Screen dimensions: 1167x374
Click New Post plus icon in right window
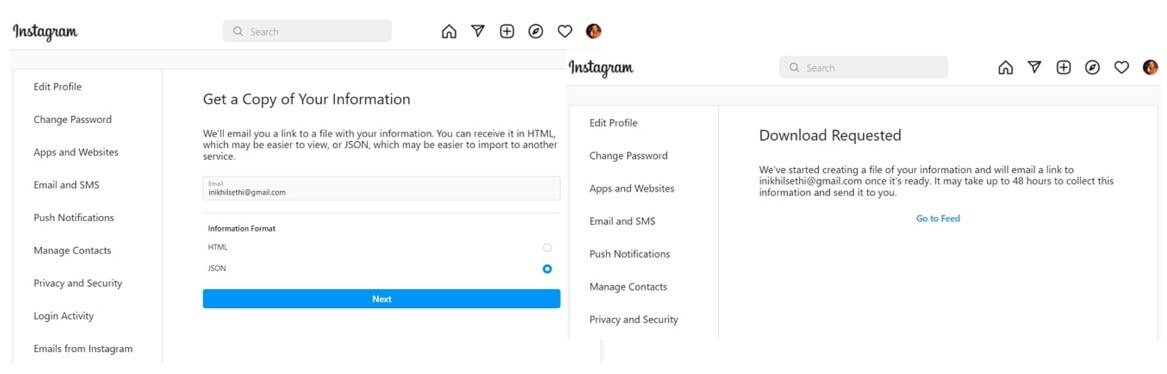click(x=1064, y=68)
